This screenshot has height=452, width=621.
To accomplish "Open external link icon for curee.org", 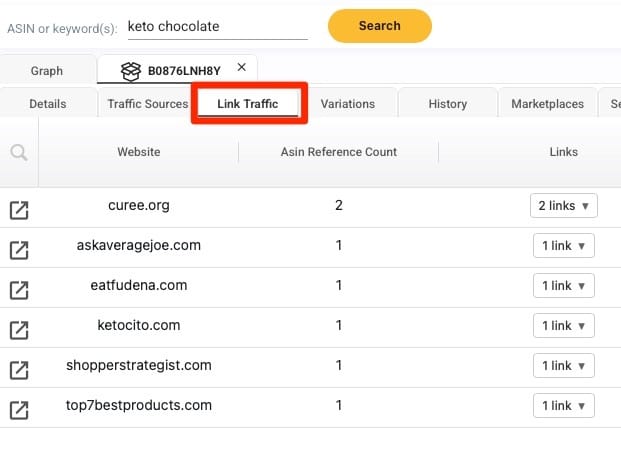I will coord(19,209).
